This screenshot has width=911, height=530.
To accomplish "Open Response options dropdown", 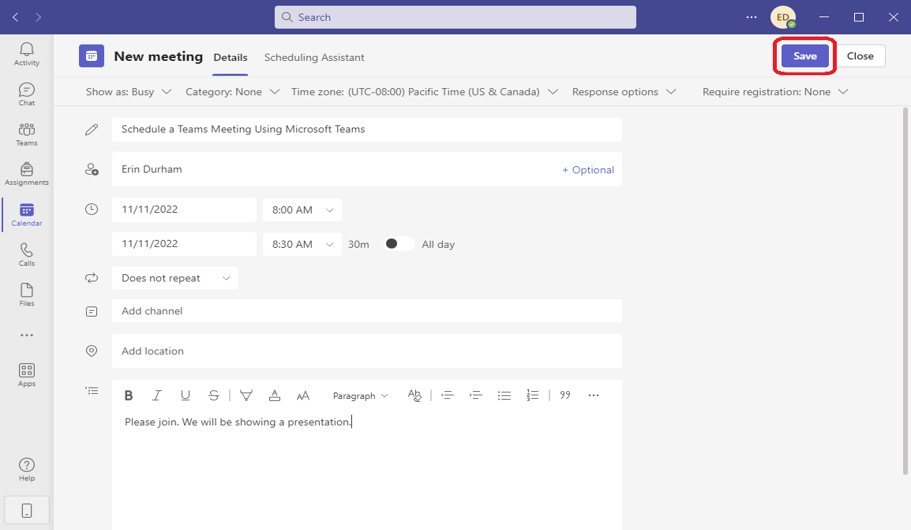I will tap(624, 92).
